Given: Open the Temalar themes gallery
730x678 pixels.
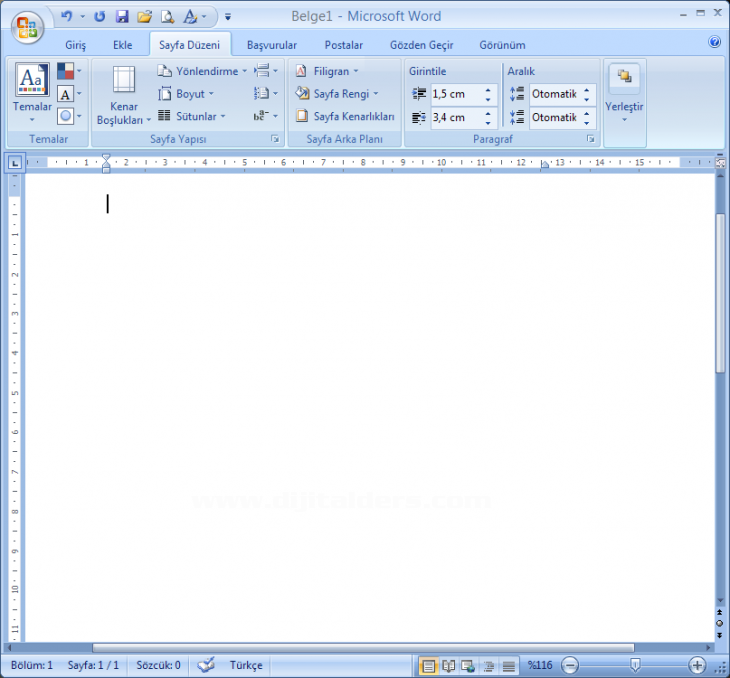Looking at the screenshot, I should (32, 93).
